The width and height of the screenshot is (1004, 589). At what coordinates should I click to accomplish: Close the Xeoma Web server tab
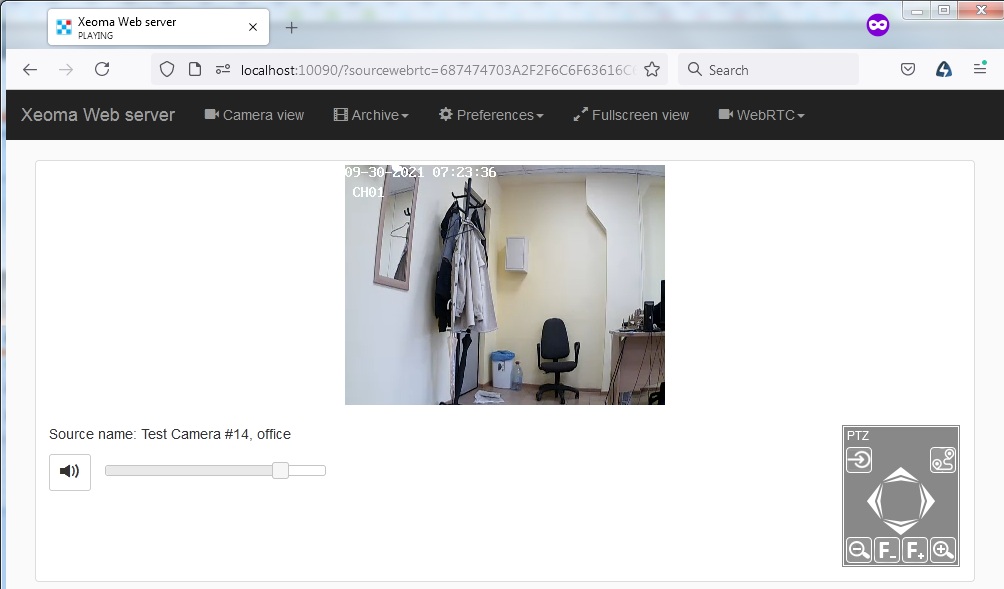coord(253,27)
